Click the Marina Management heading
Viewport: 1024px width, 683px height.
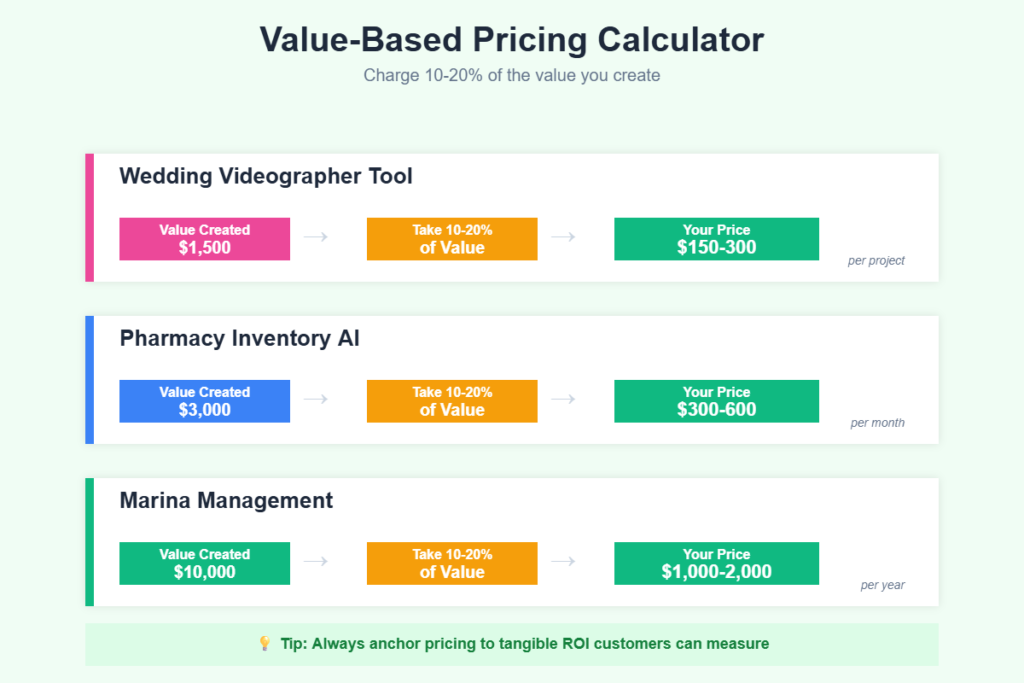click(x=226, y=500)
